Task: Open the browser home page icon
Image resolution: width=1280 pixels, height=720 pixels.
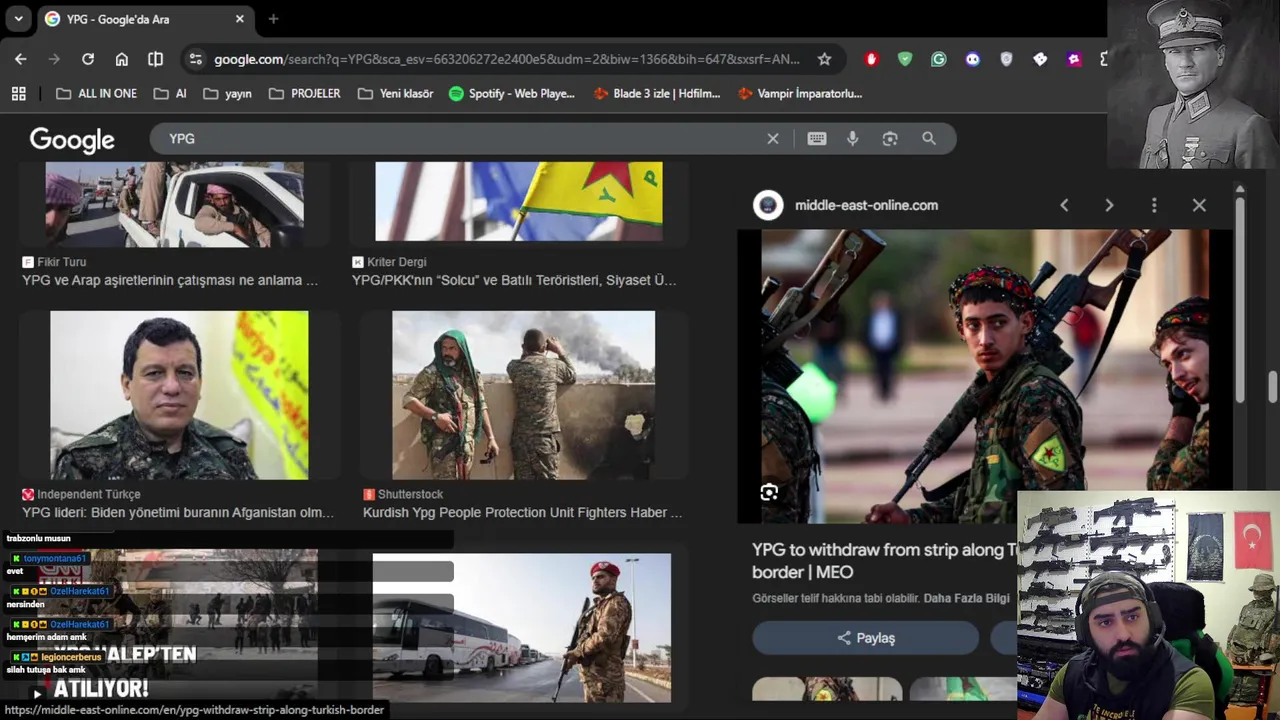Action: 122,59
